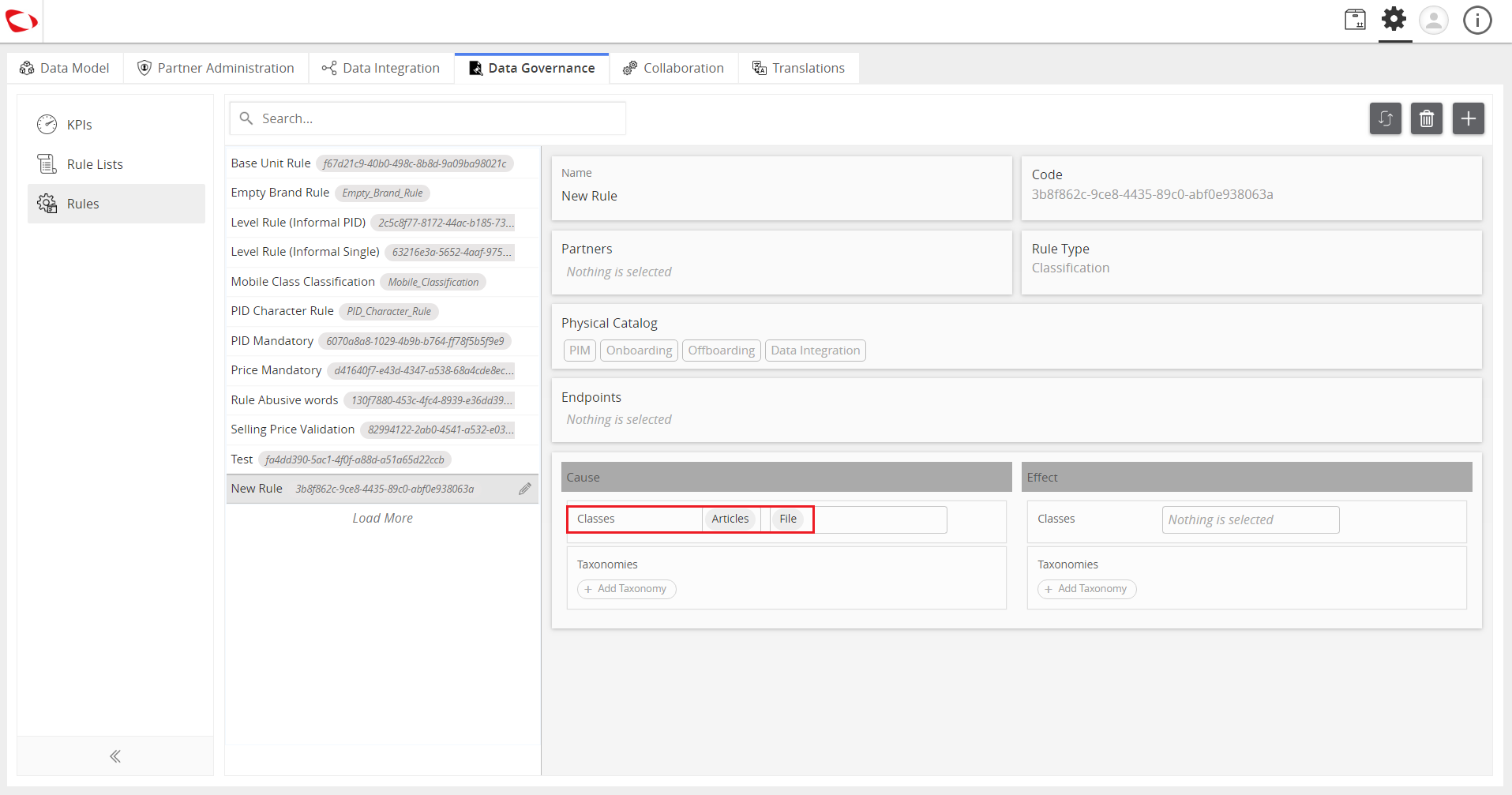This screenshot has height=795, width=1512.
Task: Toggle the Onboarding physical catalog chip
Action: [x=639, y=351]
